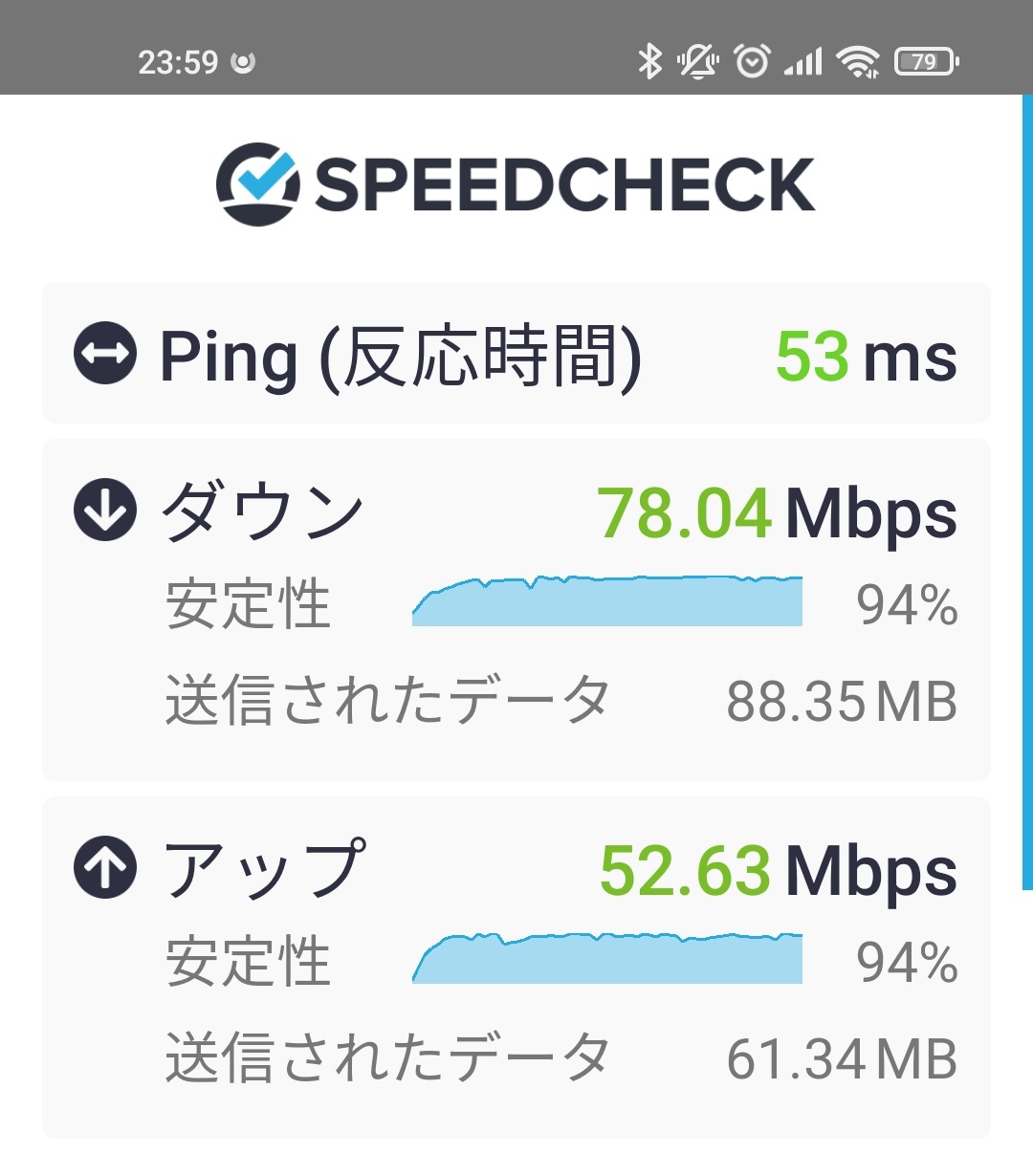The image size is (1033, 1176).
Task: Tap the download stability graph
Action: click(607, 600)
